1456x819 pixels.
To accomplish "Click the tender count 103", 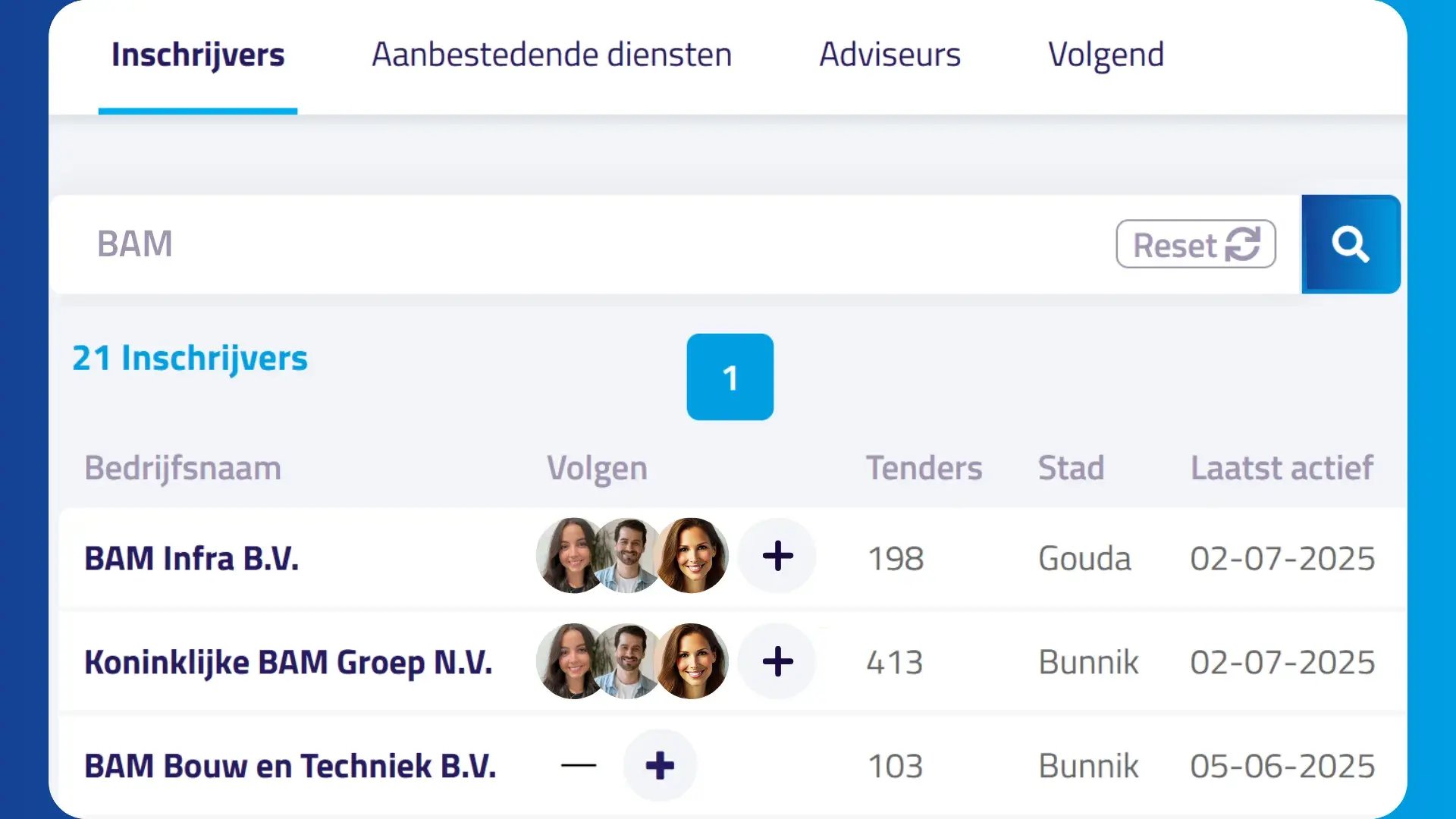I will click(x=896, y=766).
